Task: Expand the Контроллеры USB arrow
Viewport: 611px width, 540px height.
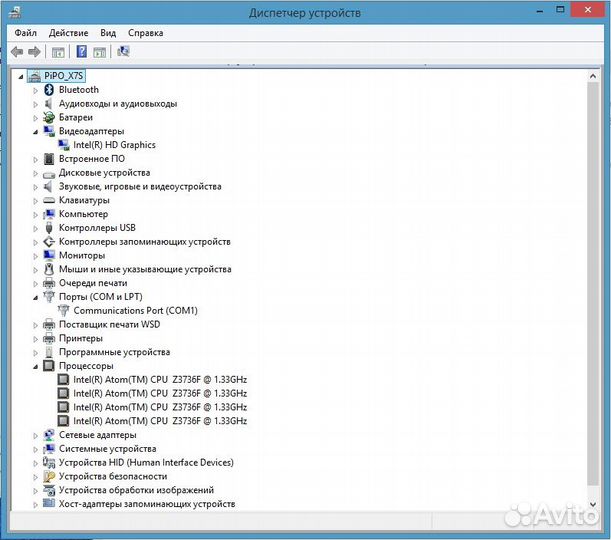Action: (x=35, y=228)
